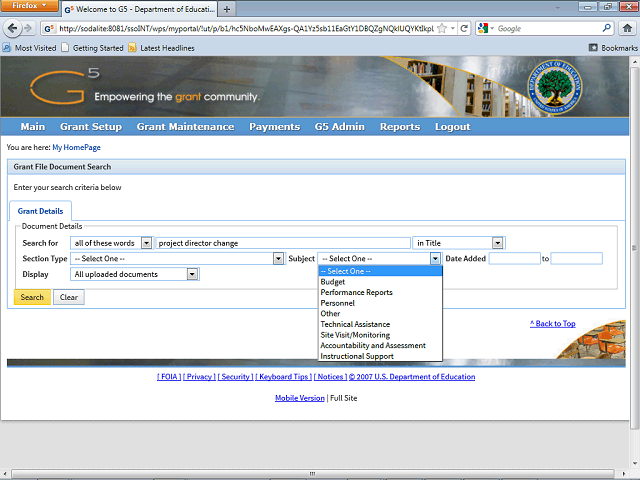Open the Google search engine icon picker
This screenshot has height=480, width=640.
coord(486,28)
